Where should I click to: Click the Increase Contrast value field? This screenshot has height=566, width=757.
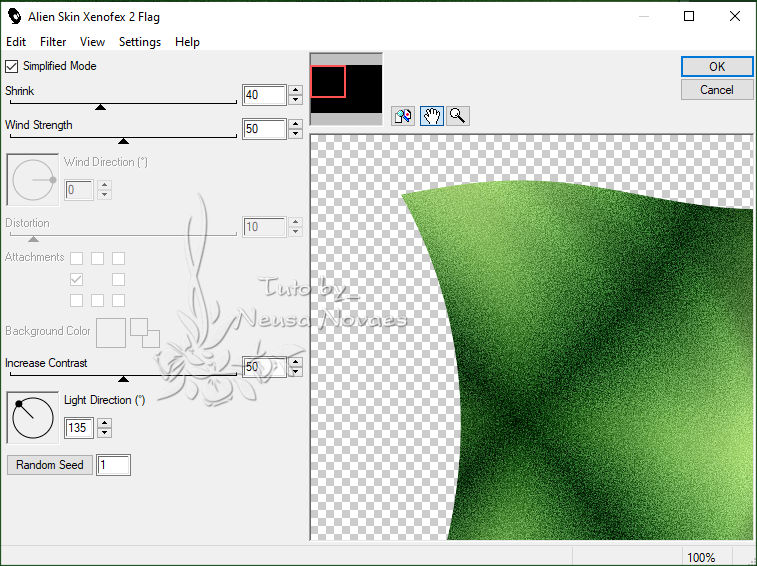point(264,367)
